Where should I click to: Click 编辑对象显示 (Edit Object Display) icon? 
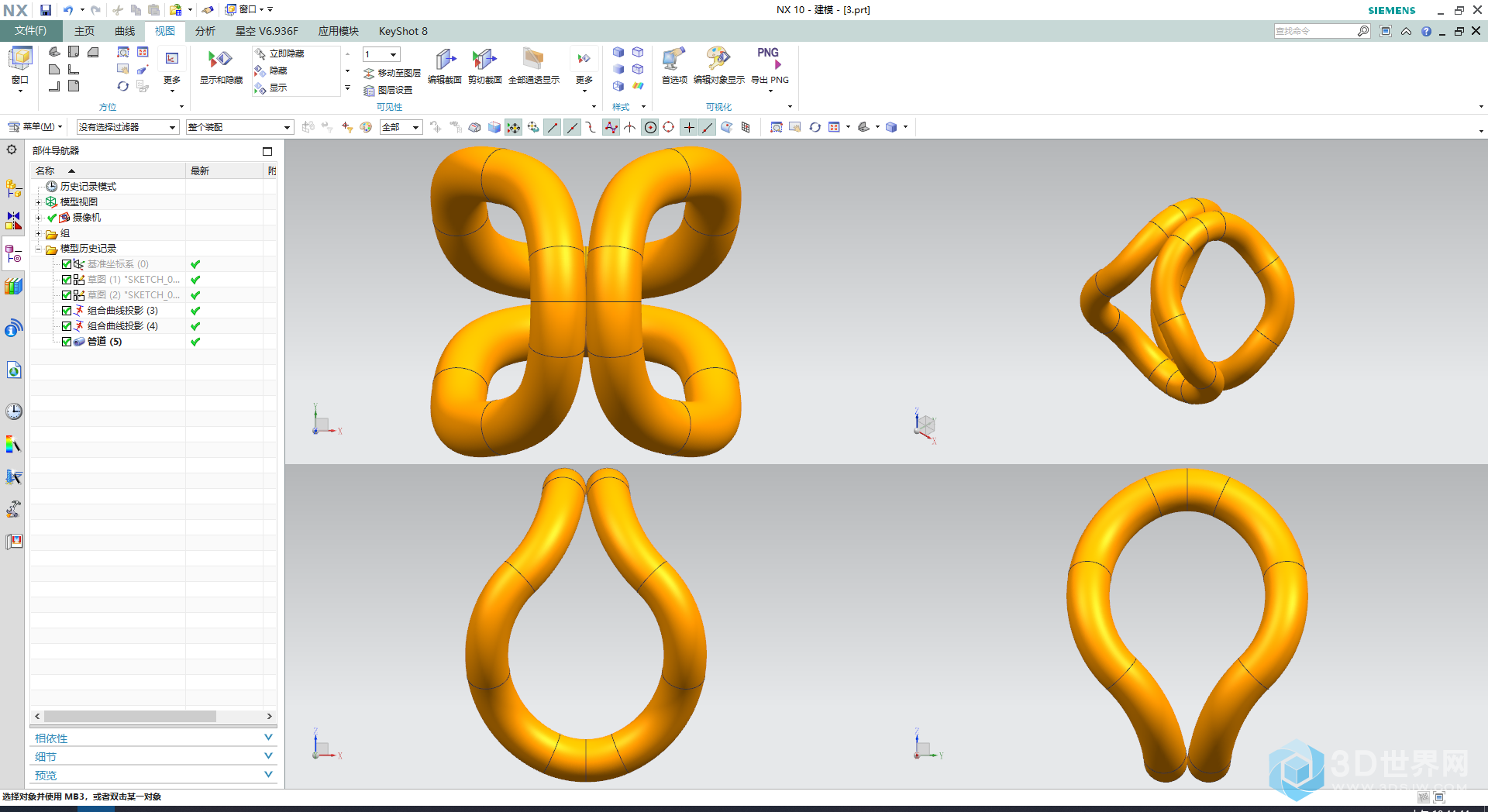click(718, 60)
